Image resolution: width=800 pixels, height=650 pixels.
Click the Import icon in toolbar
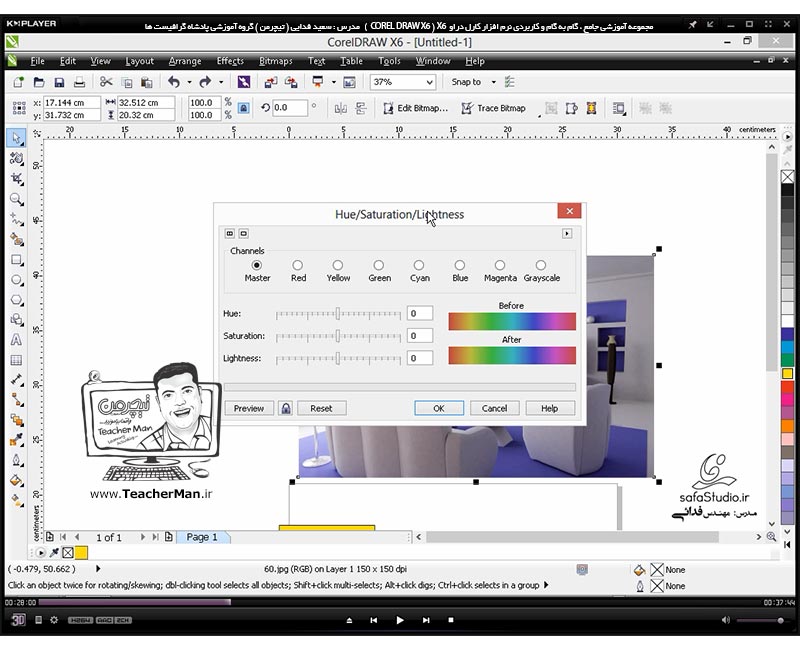[x=271, y=82]
